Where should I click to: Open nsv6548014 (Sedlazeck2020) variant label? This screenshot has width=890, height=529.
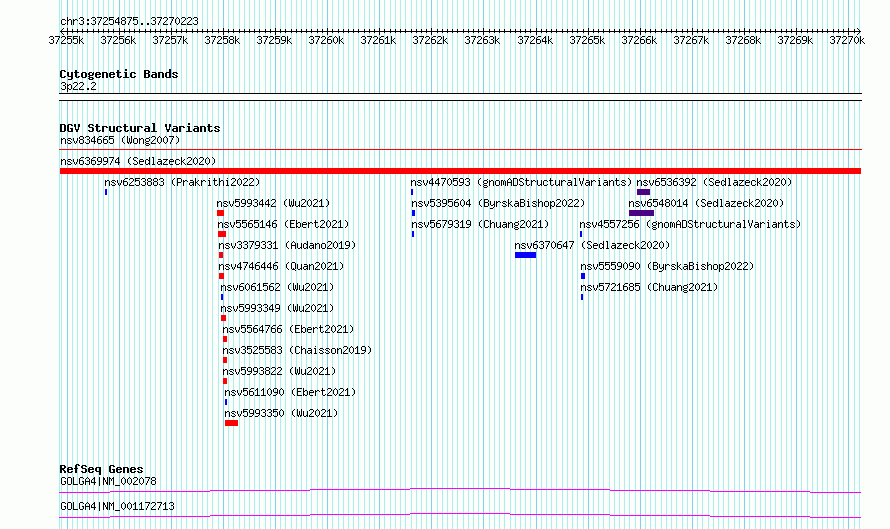pos(707,203)
